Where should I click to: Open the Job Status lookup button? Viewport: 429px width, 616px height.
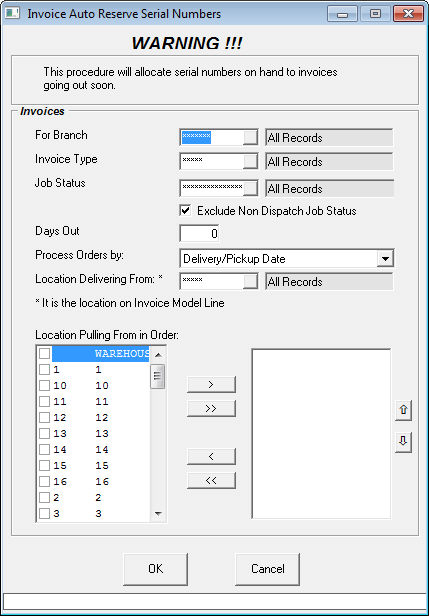(250, 189)
